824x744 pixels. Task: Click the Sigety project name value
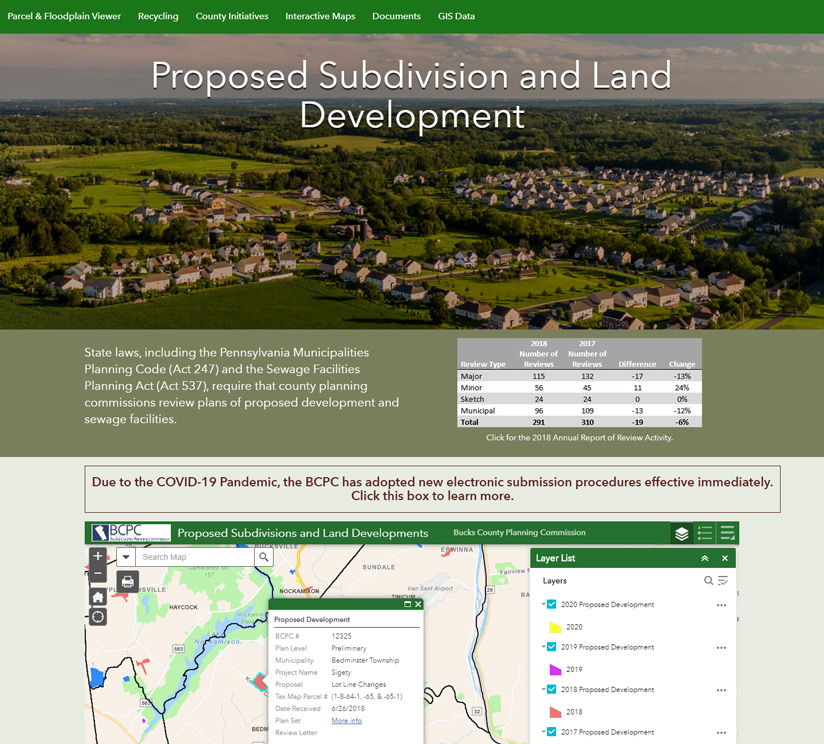coord(341,673)
